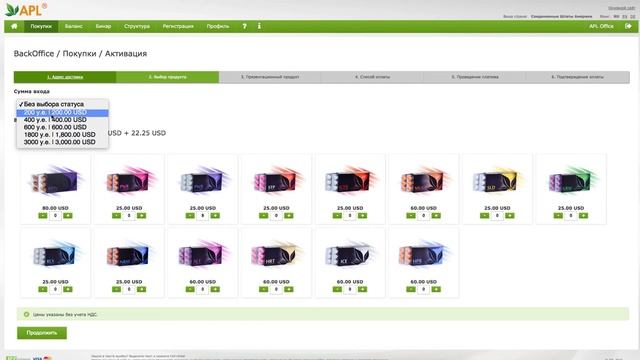Choose 'Без выбора статуса' in dropdown list
640x360 pixels.
[62, 104]
